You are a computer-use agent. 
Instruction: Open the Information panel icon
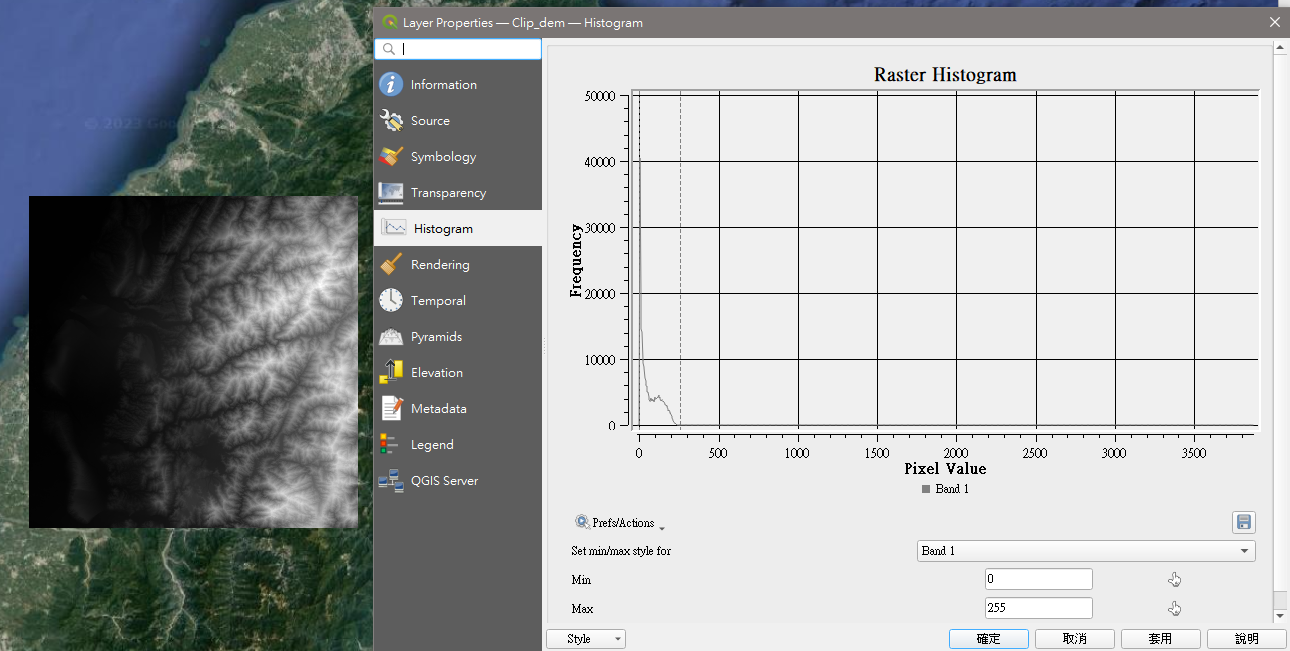(x=391, y=85)
